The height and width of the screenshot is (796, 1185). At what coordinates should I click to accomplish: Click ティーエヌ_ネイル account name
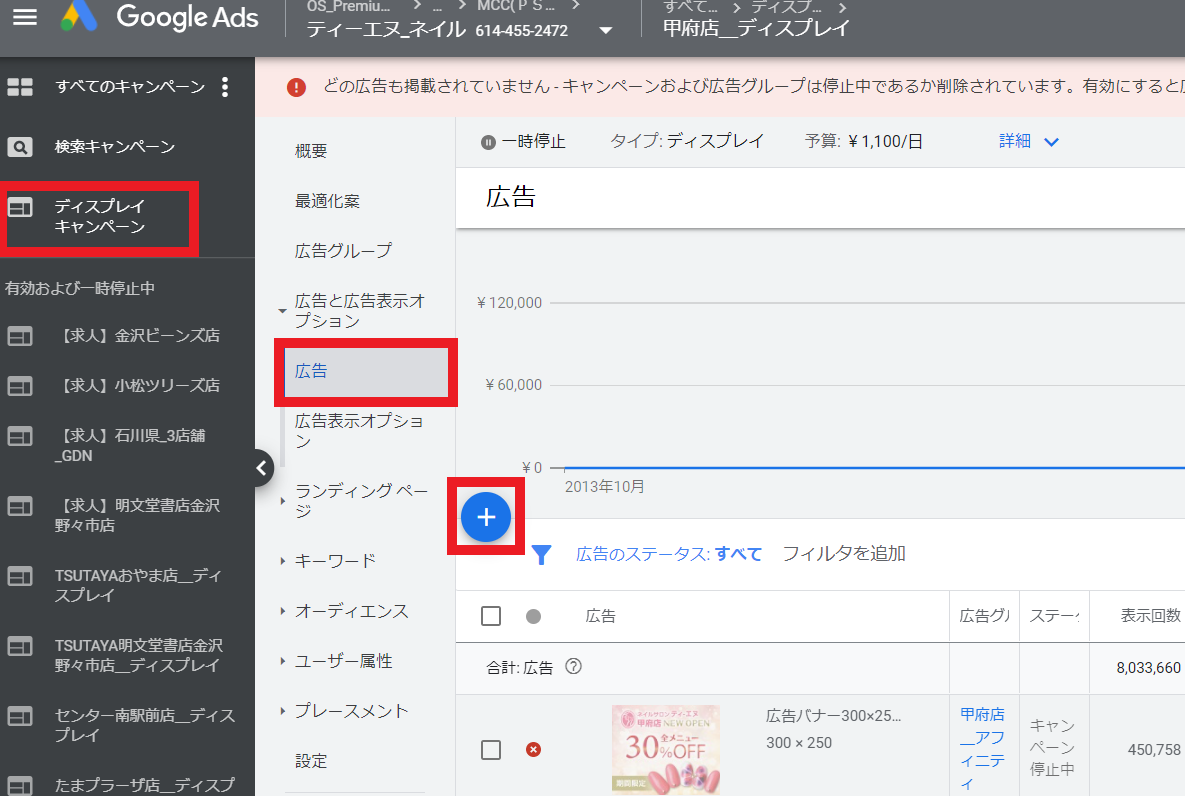point(385,30)
